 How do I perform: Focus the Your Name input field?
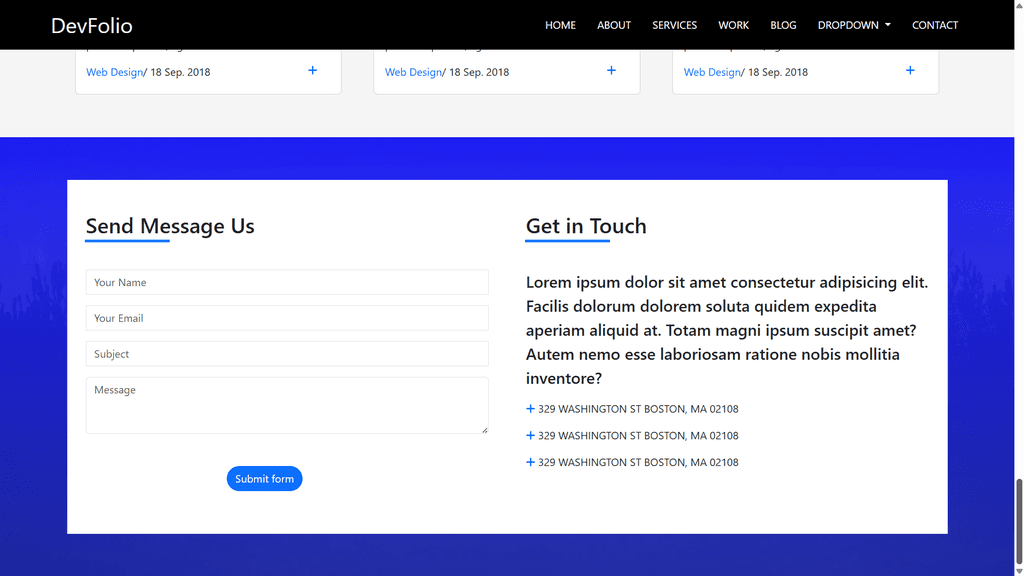click(x=287, y=283)
